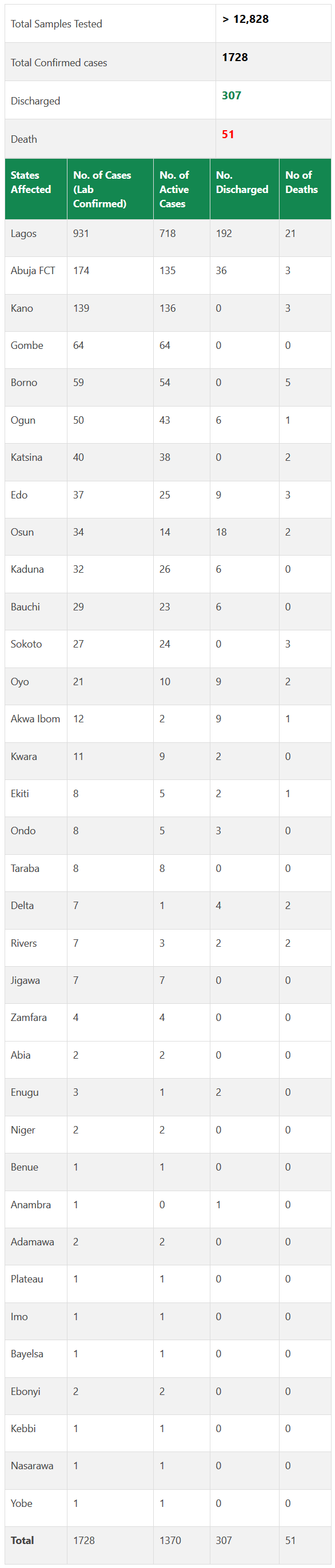
Task: Click the bold Total row label
Action: coord(22,1540)
